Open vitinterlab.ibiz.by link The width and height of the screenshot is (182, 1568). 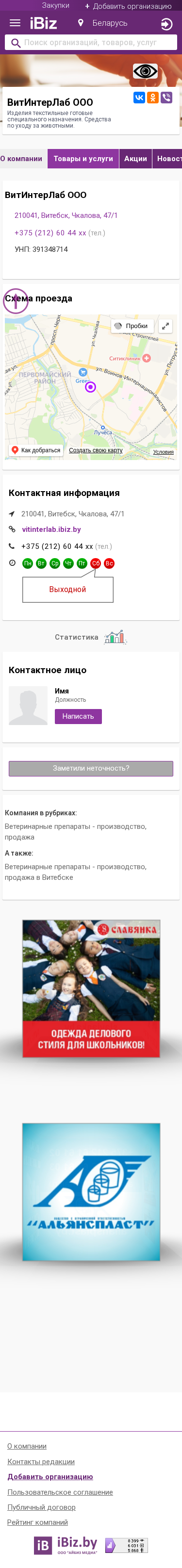51,529
